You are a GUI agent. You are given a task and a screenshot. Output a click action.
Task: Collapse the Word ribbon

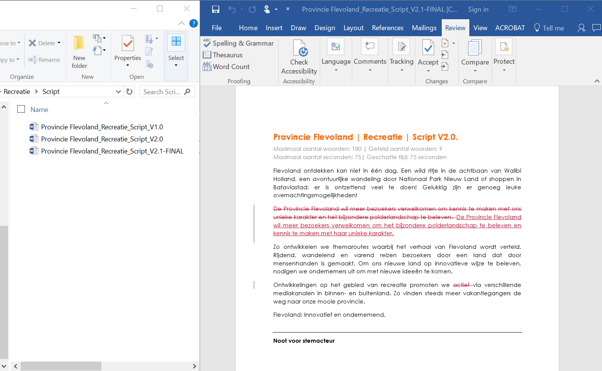[x=597, y=81]
